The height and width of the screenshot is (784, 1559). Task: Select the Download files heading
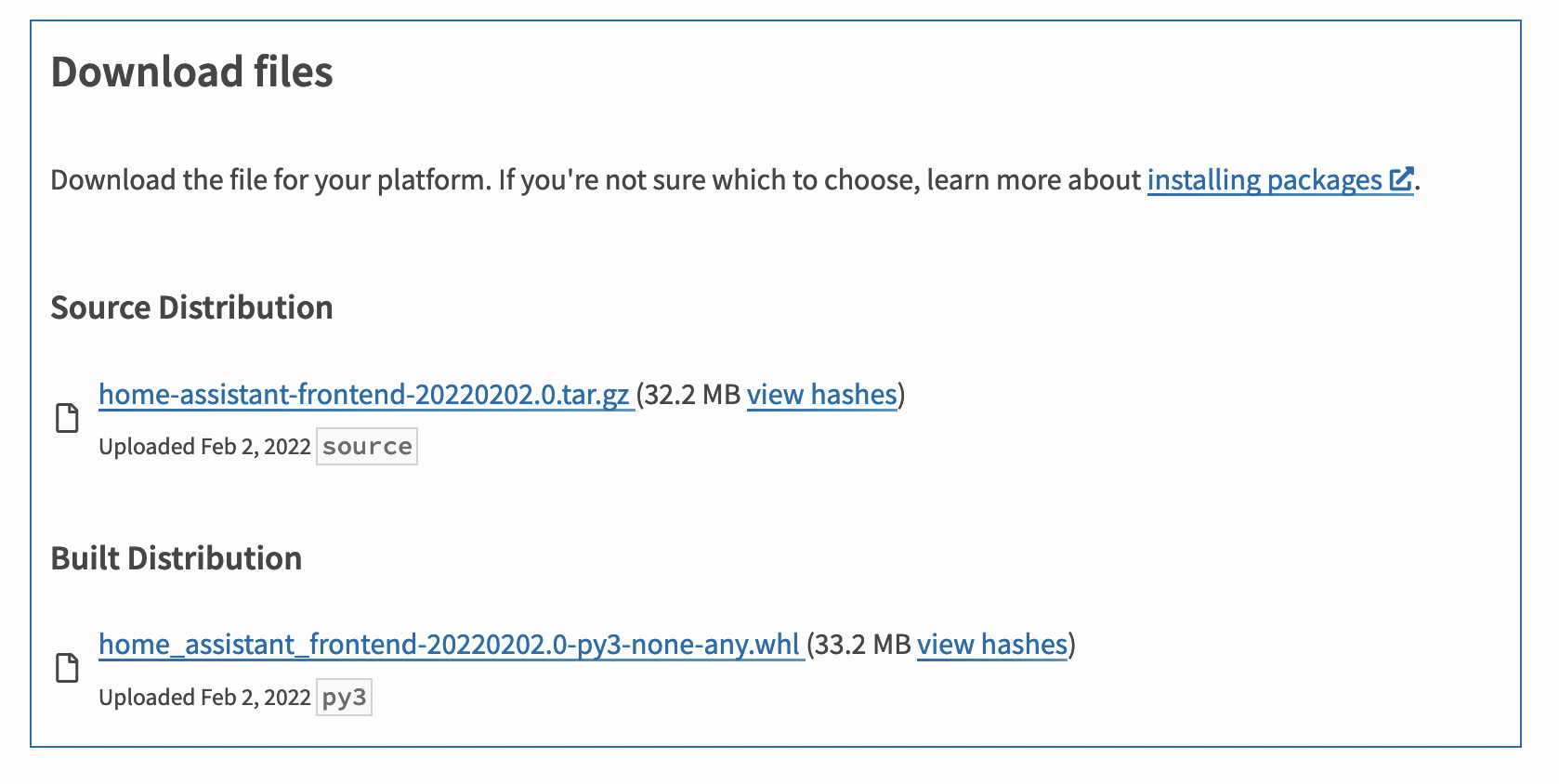click(193, 72)
